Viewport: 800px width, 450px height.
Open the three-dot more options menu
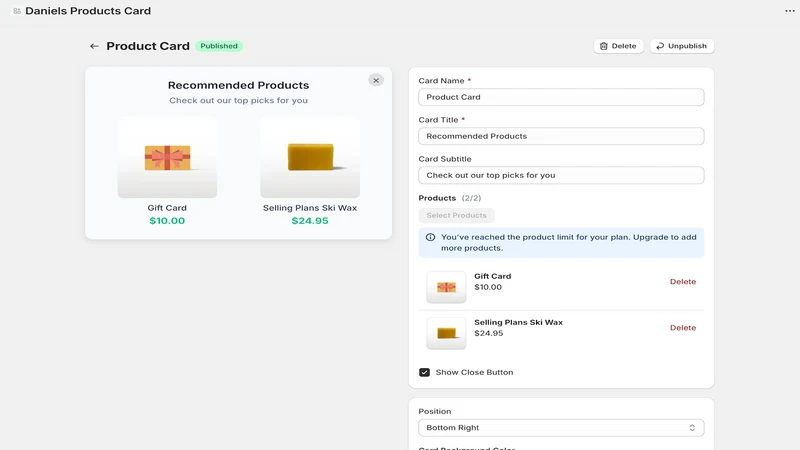pos(789,11)
